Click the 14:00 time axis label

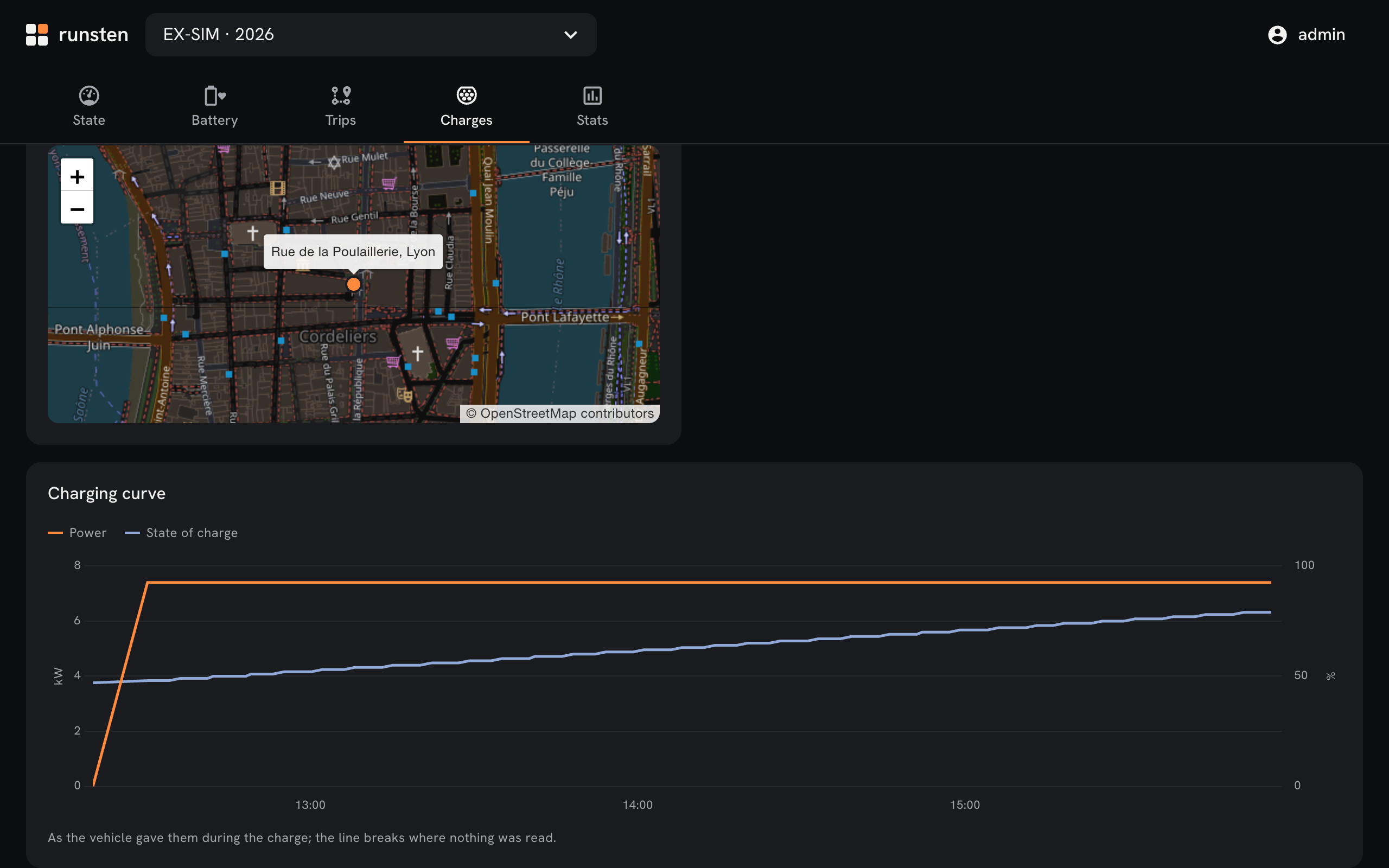[638, 805]
